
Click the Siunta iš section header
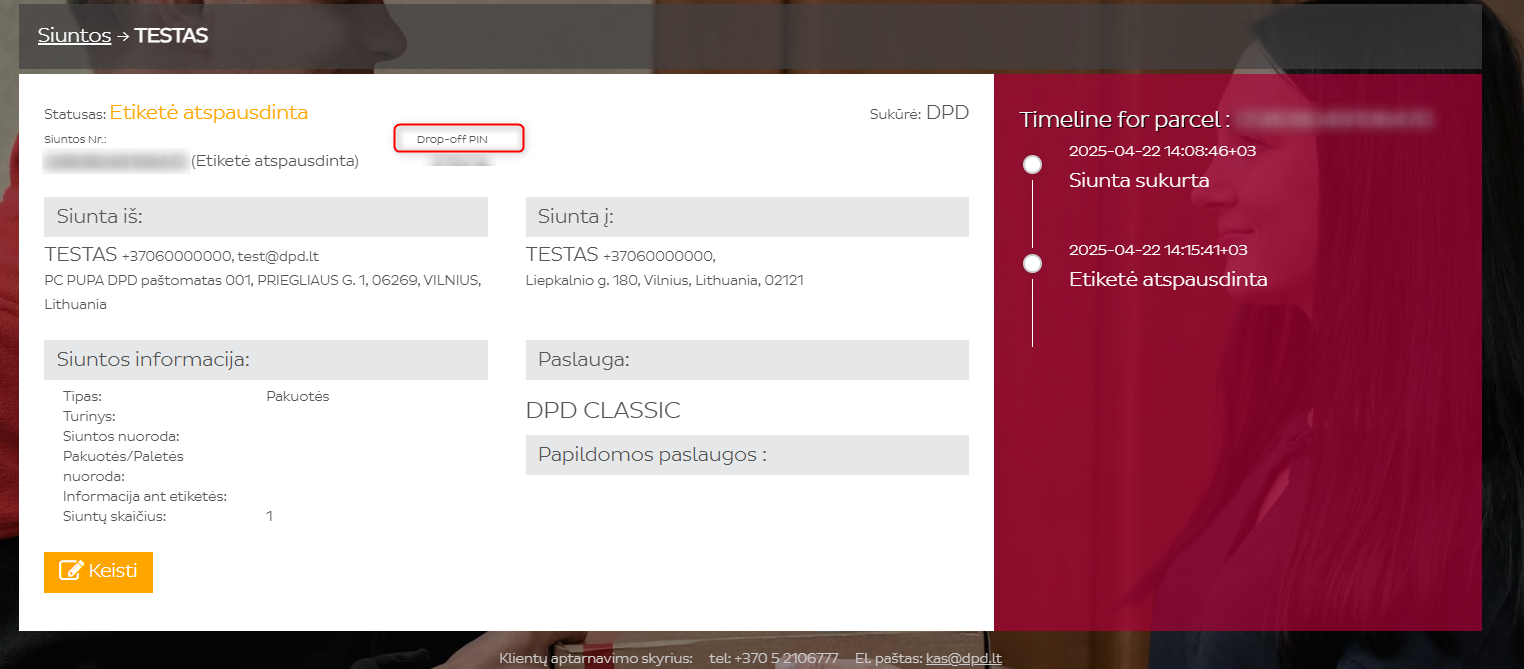tap(266, 217)
